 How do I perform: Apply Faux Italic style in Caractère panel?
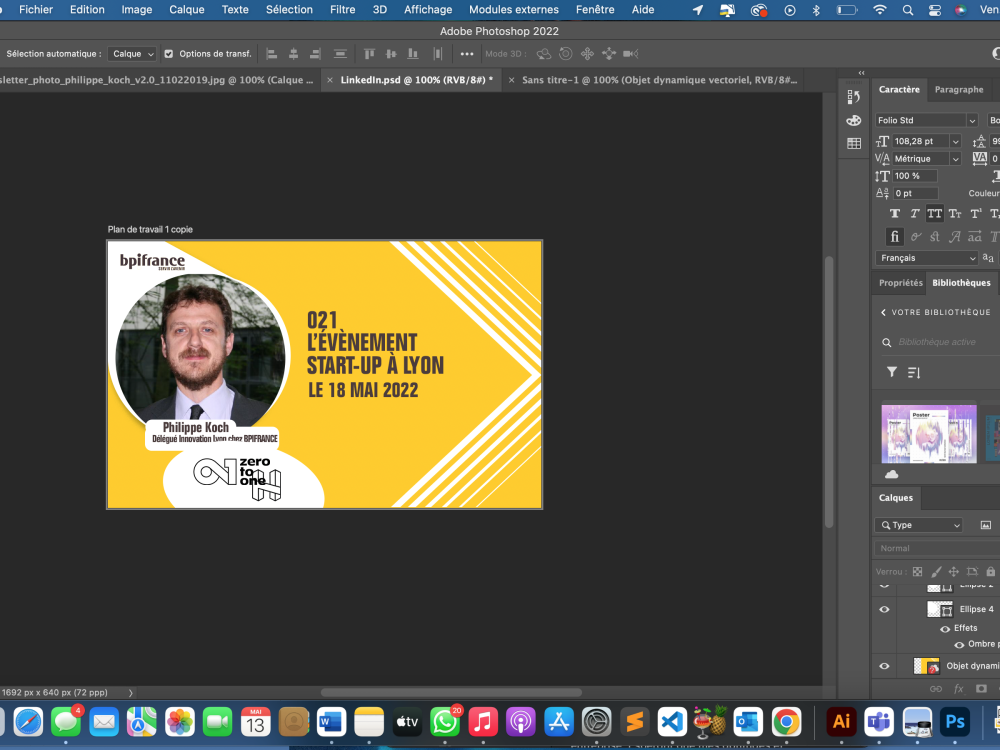915,214
